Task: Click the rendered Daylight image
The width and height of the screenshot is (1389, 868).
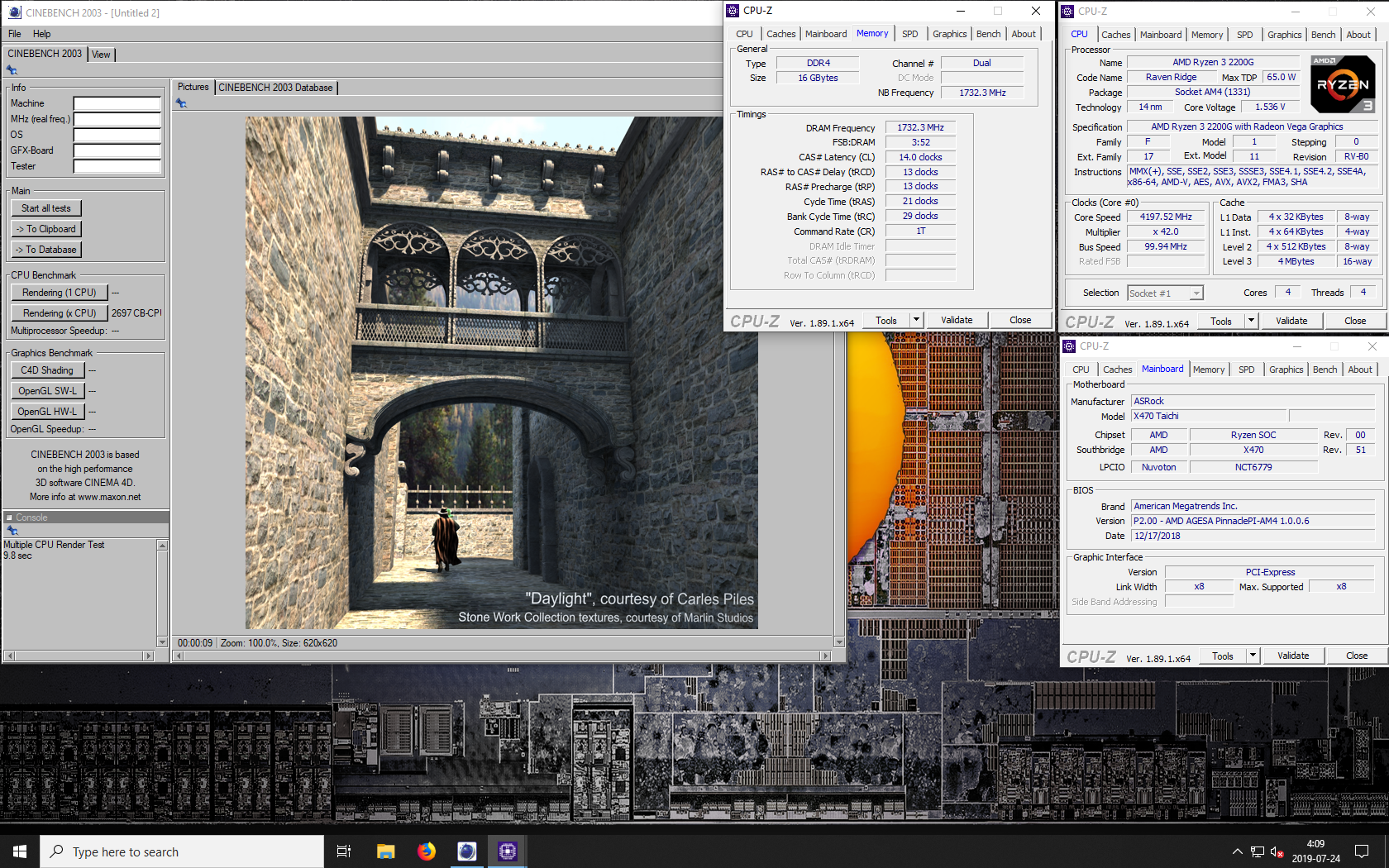Action: tap(501, 373)
